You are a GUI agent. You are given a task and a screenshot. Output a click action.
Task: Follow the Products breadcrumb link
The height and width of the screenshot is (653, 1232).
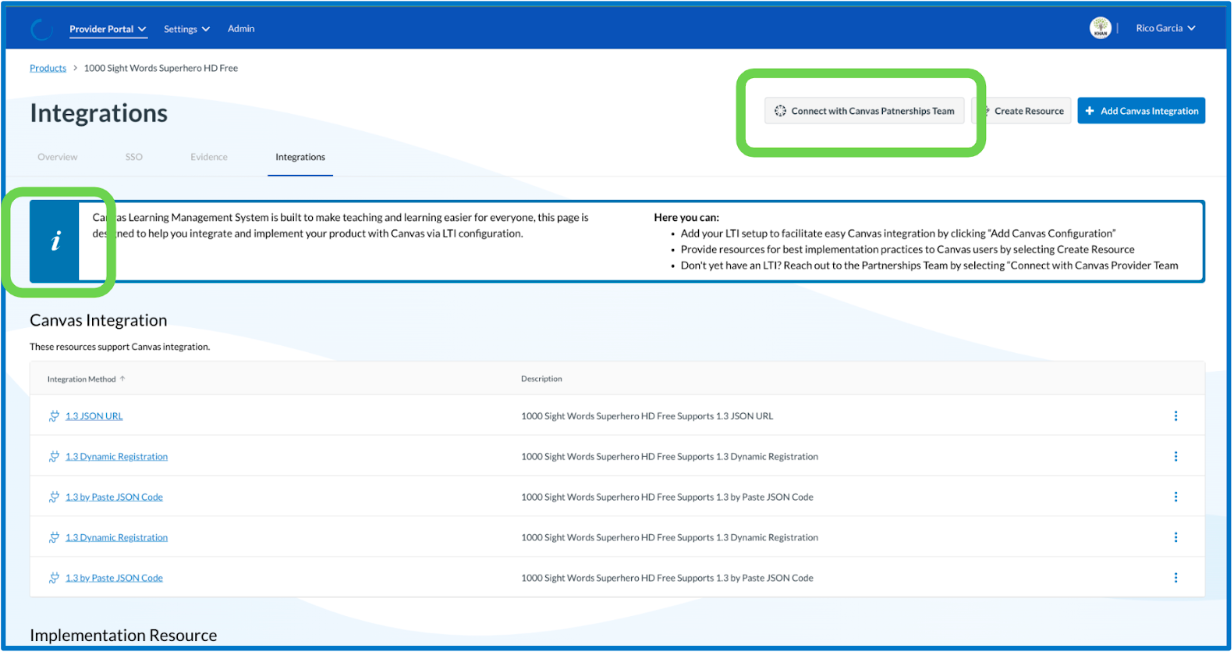coord(48,68)
